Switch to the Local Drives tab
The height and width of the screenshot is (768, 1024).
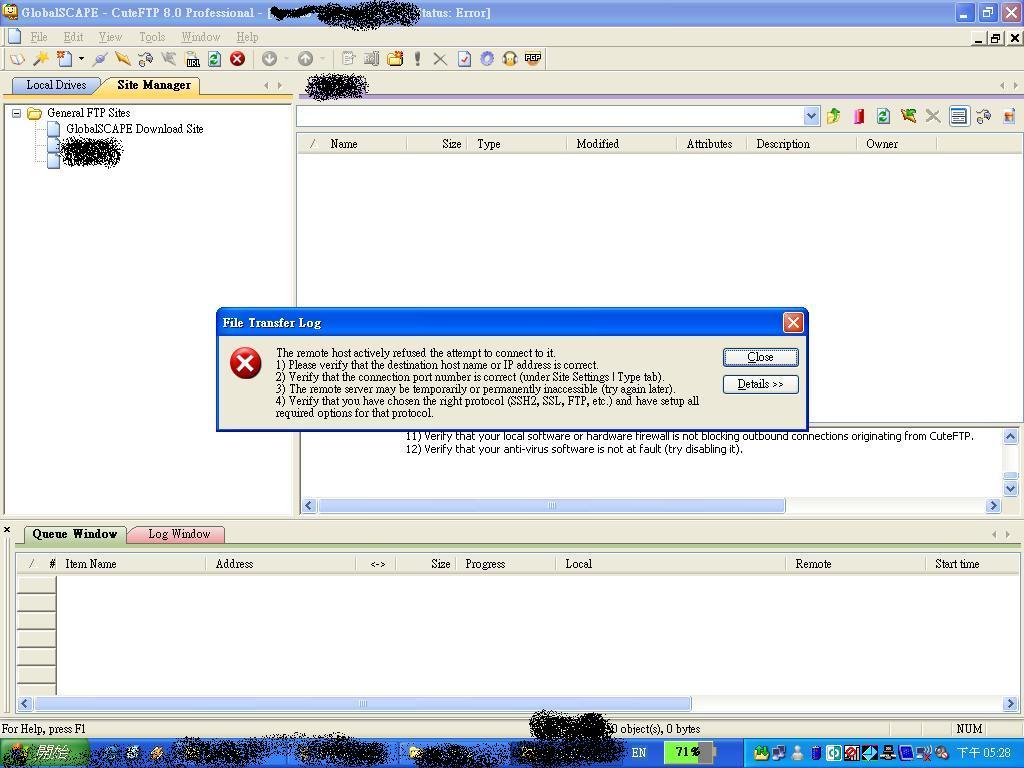tap(56, 85)
